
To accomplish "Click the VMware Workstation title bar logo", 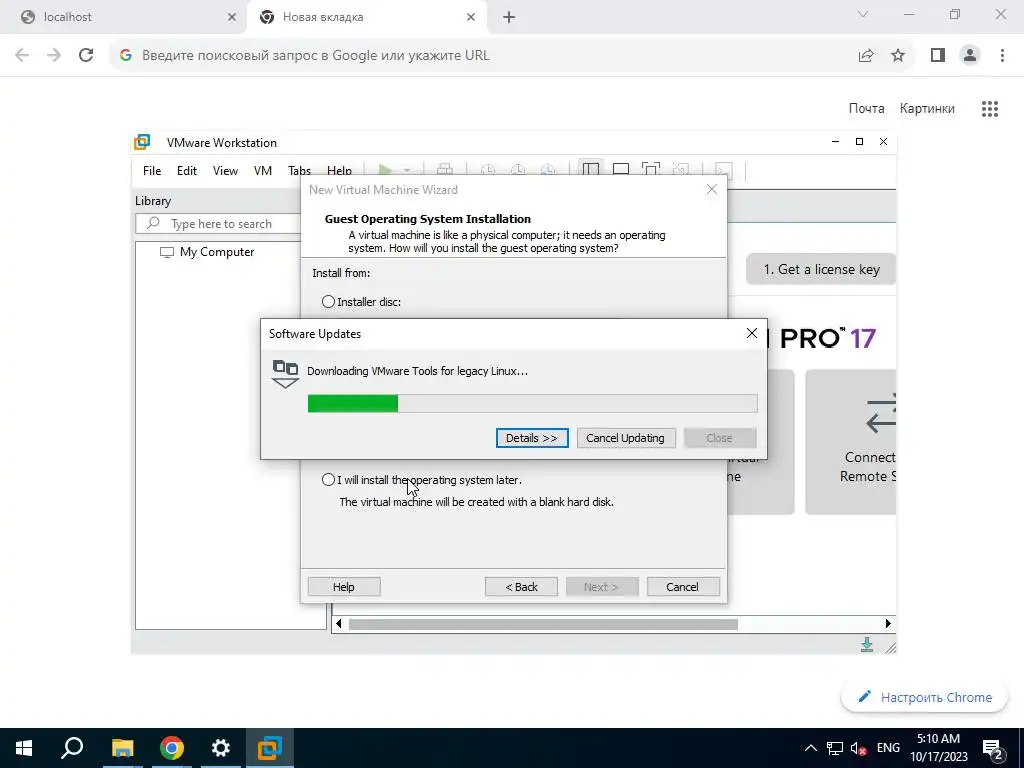I will click(x=142, y=142).
